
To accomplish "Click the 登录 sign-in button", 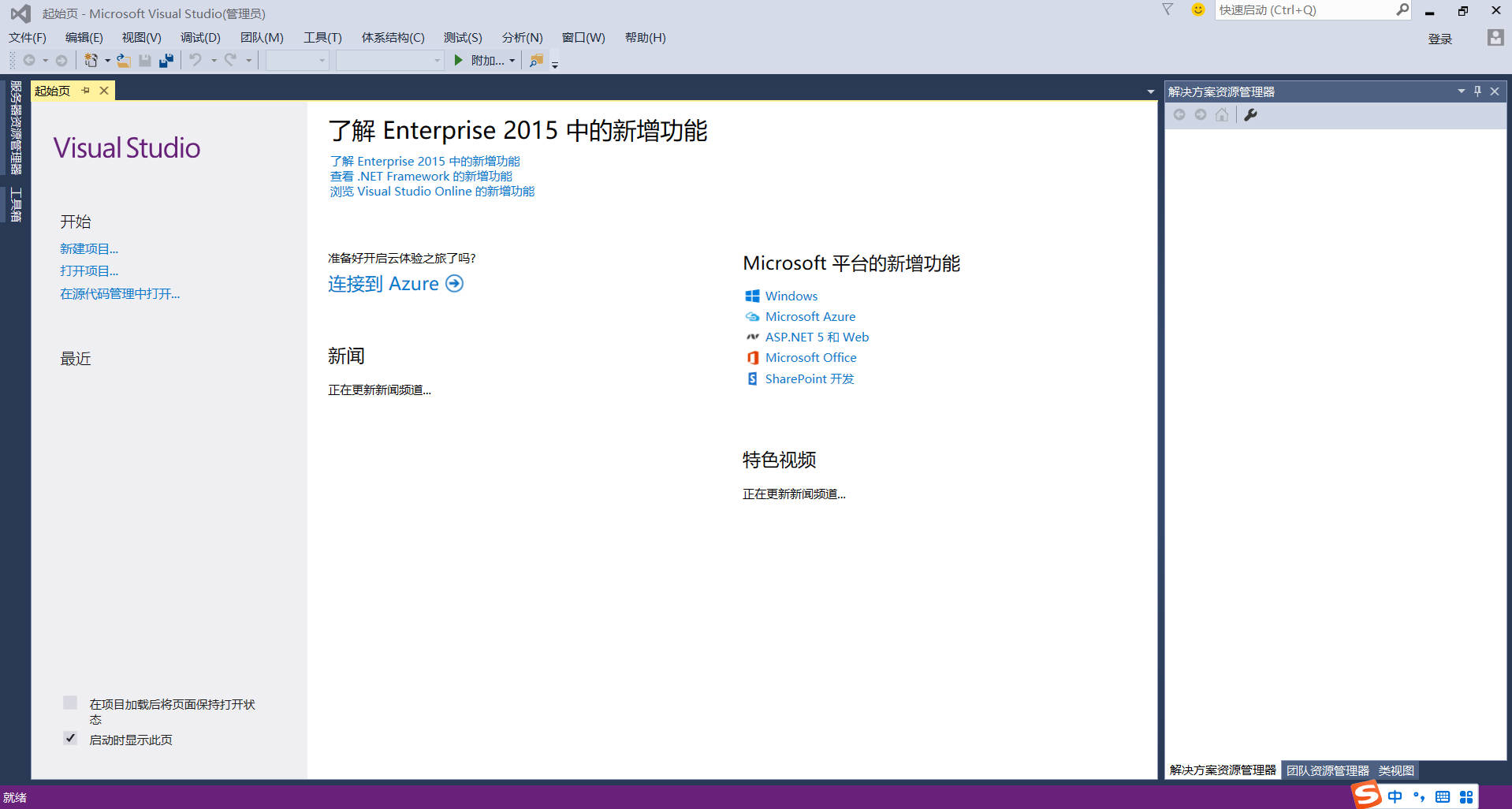I will pos(1440,39).
